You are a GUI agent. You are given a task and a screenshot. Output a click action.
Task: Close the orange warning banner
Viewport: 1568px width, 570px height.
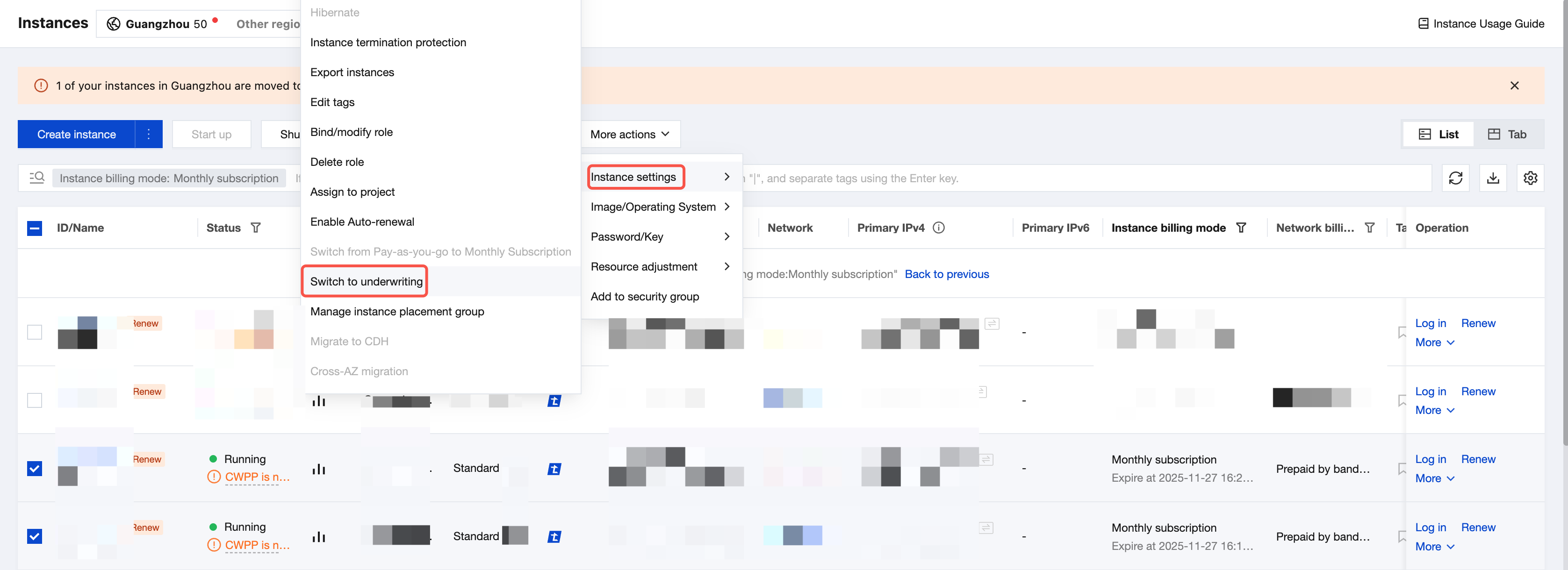1514,86
